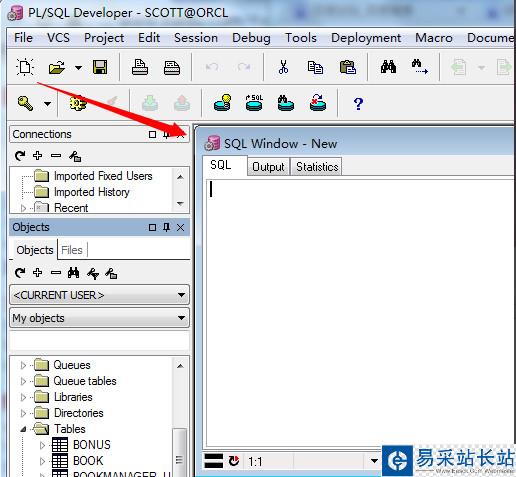Add a connection with plus icon
Screen dimensions: 516x477
coord(38,155)
